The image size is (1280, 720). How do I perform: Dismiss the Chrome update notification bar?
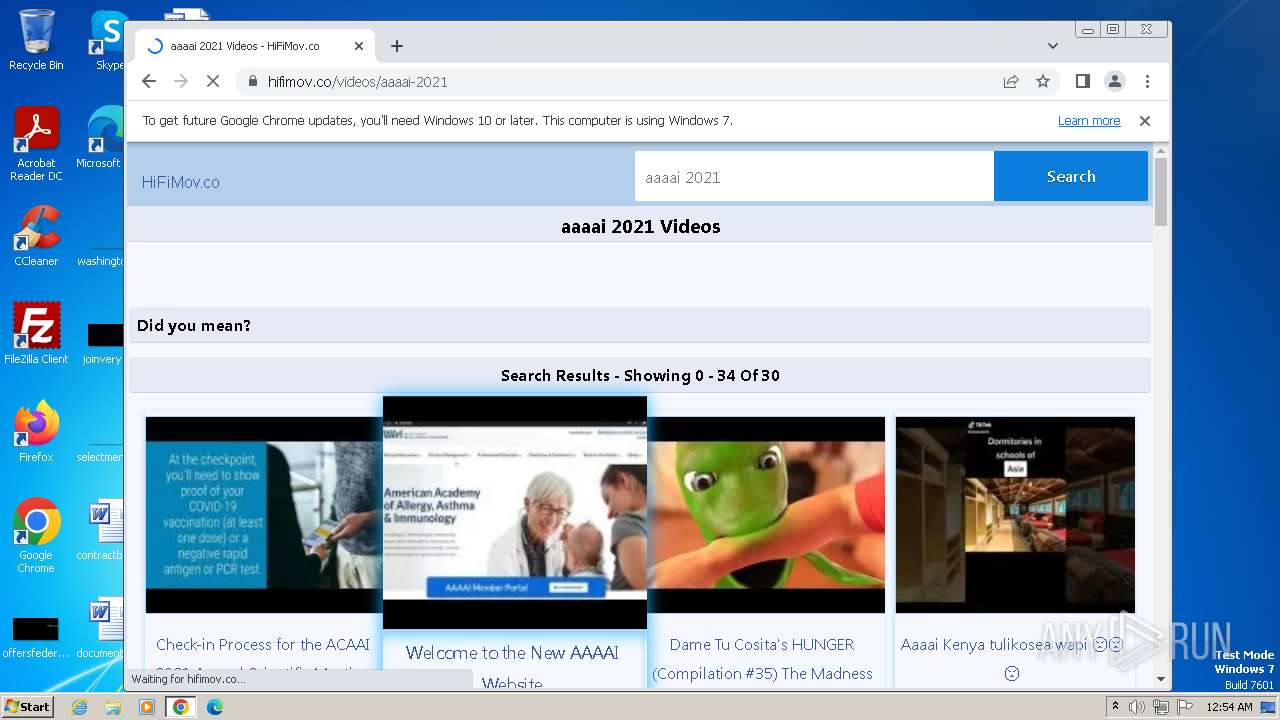tap(1145, 121)
